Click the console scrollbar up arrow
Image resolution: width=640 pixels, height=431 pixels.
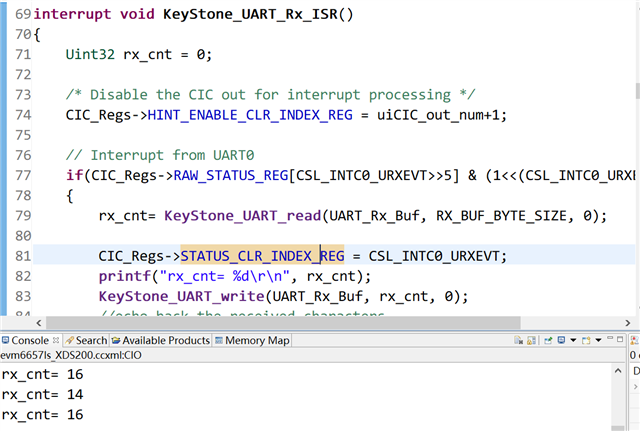[618, 371]
